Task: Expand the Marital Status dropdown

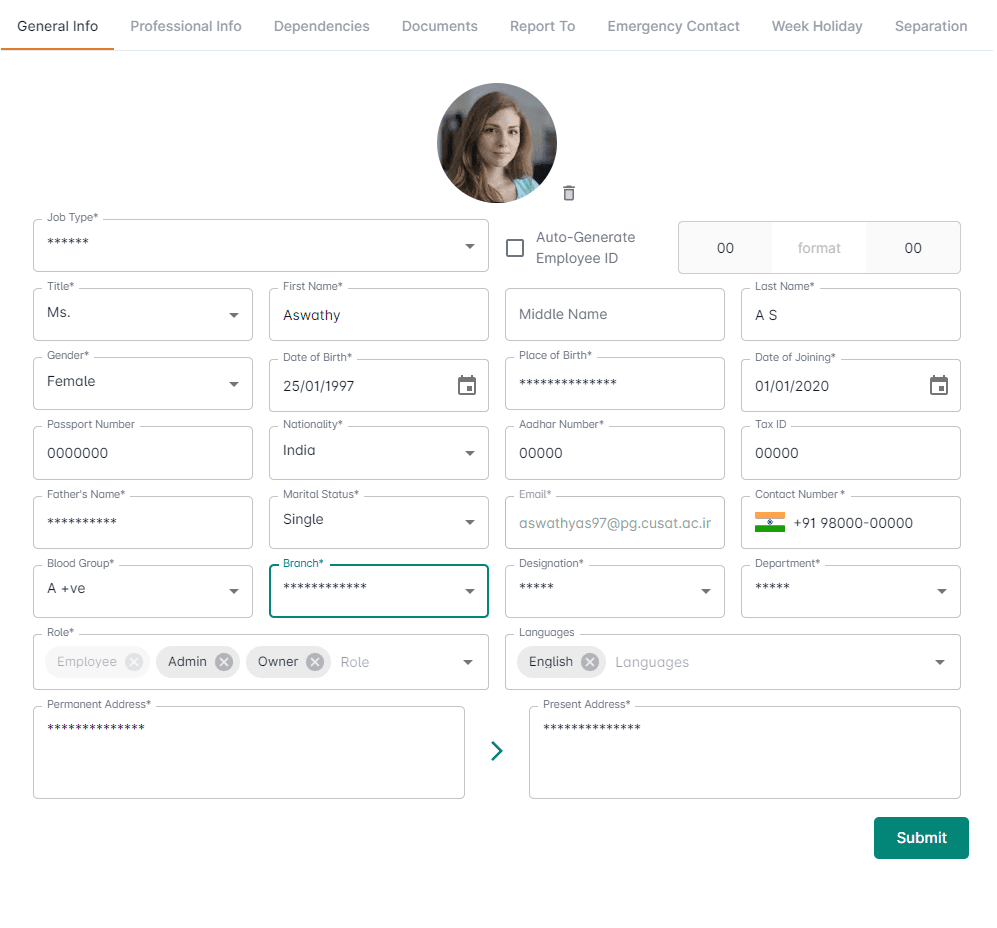Action: [x=469, y=522]
